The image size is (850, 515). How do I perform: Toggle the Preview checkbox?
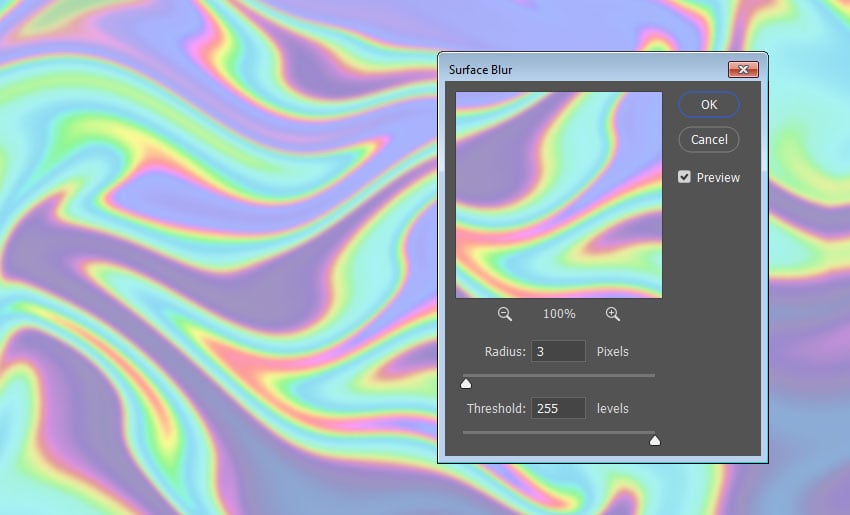click(684, 177)
